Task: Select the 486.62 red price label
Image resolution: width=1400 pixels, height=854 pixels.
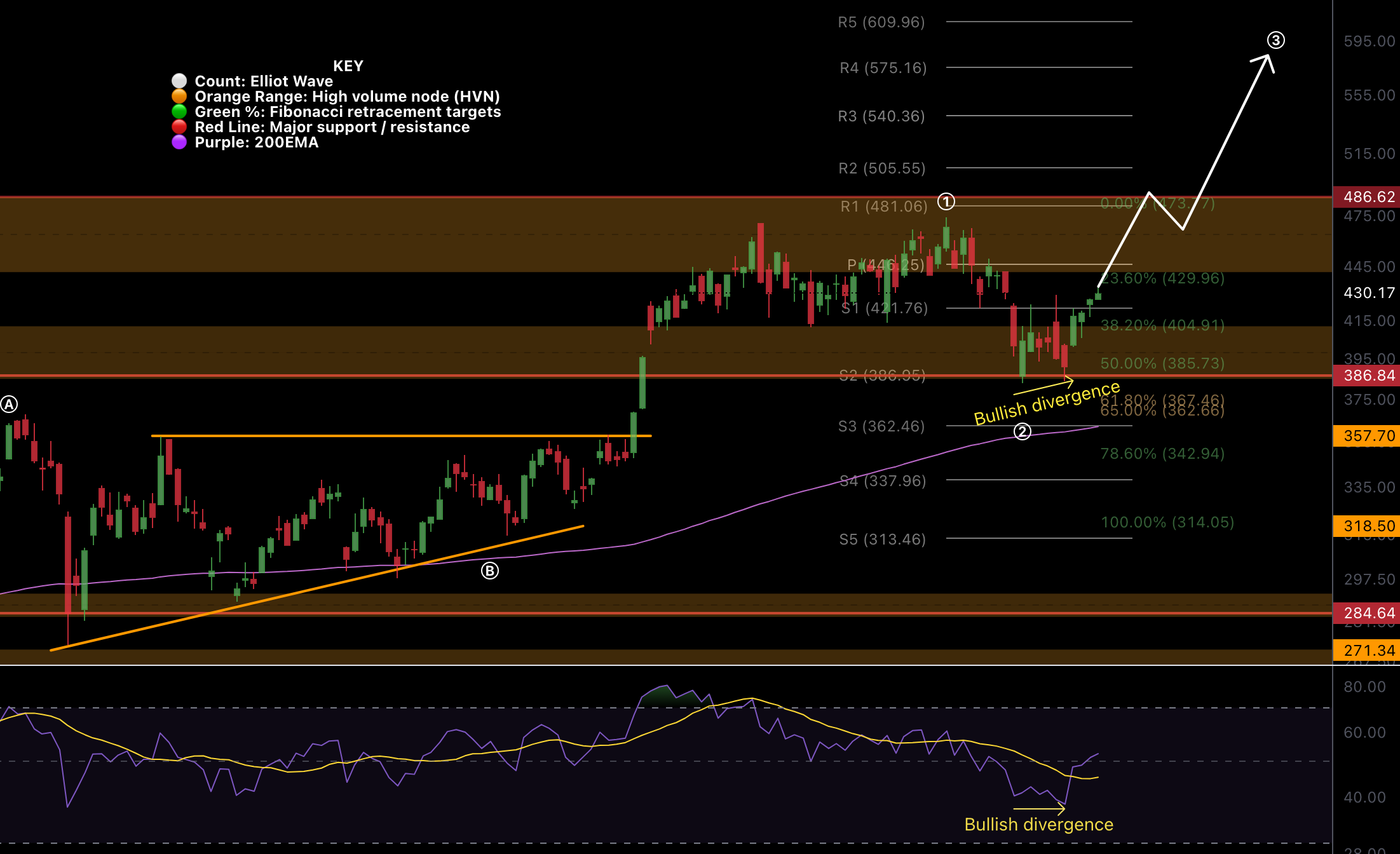Action: [1369, 196]
